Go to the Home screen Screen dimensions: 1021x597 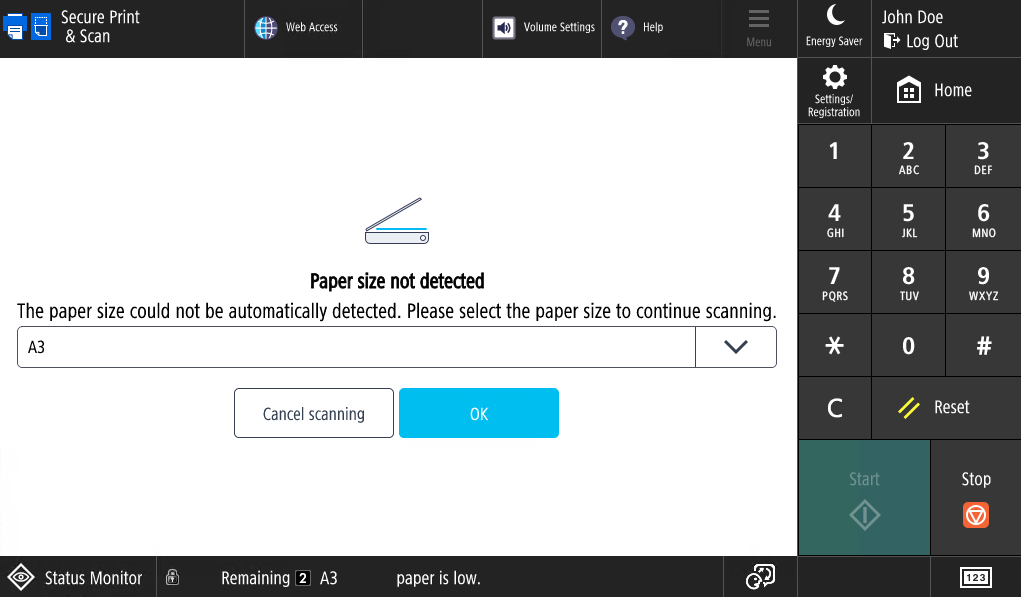[x=946, y=90]
